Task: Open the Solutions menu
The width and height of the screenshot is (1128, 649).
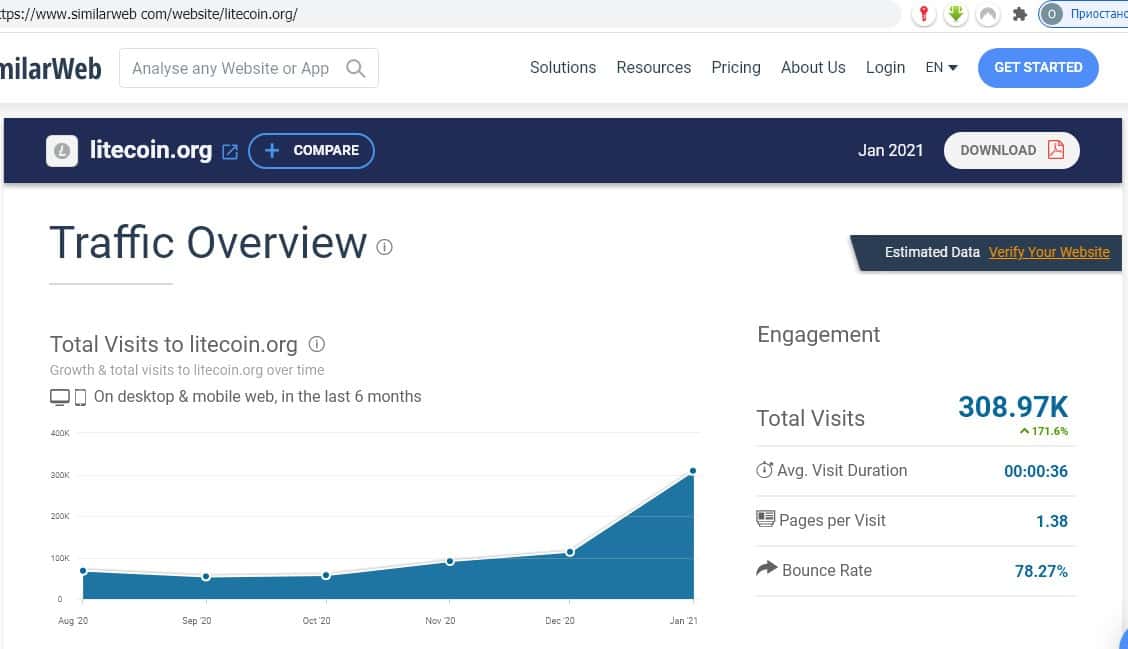Action: coord(563,68)
